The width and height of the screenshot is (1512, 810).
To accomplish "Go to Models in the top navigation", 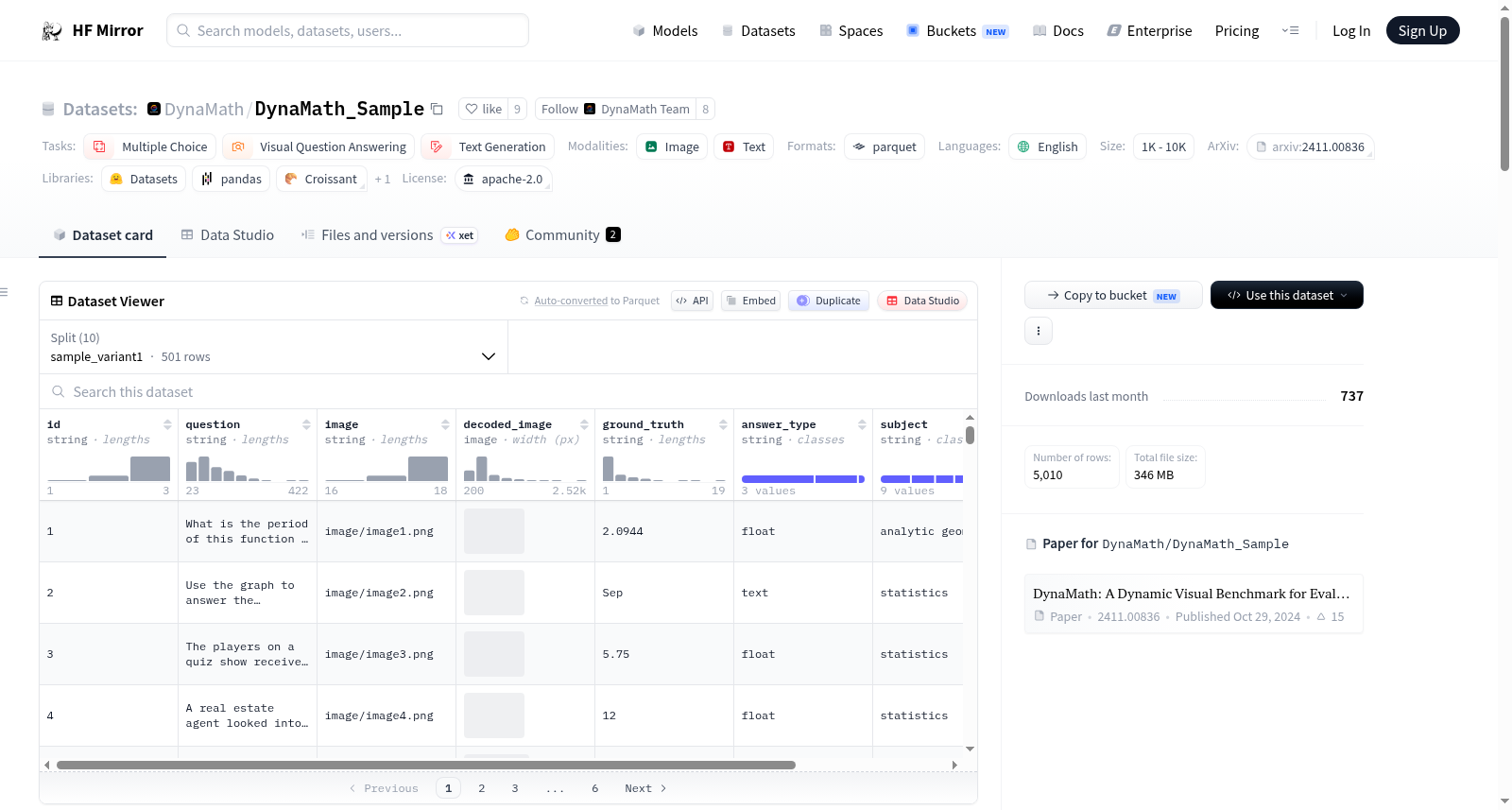I will click(x=665, y=30).
